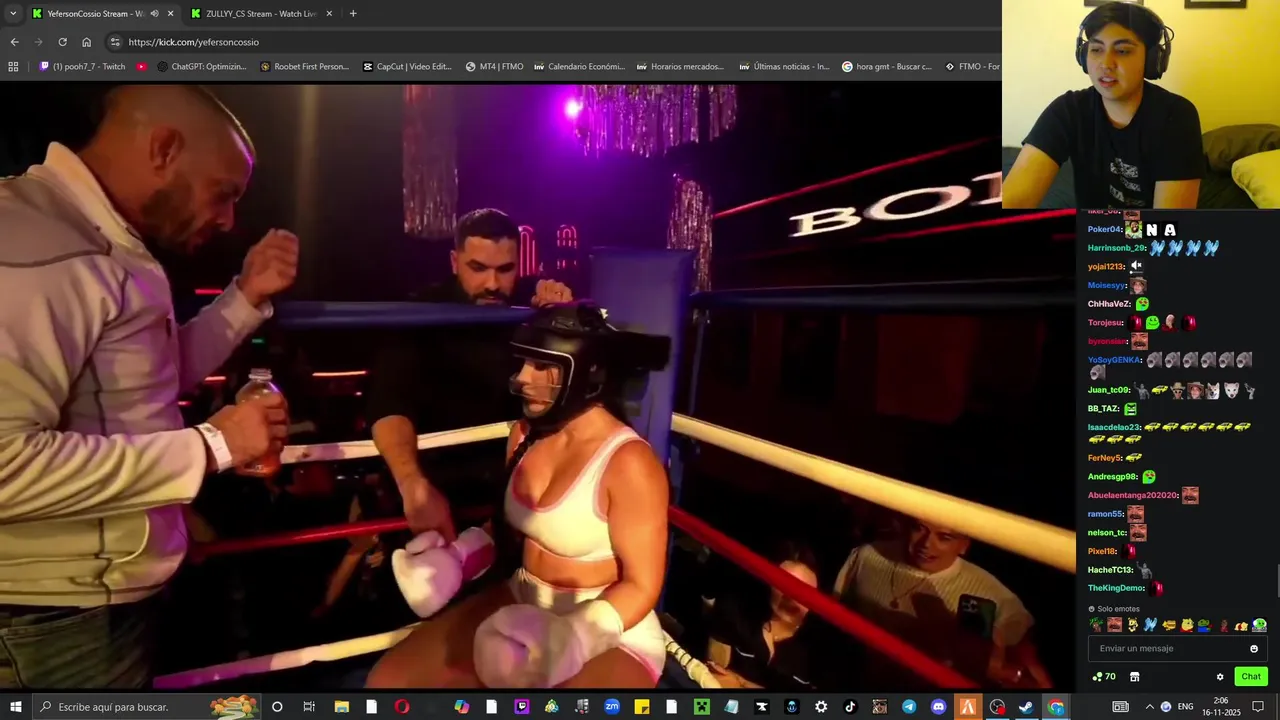This screenshot has height=720, width=1280.
Task: Open MT4 FTMO bookmark
Action: 494,67
